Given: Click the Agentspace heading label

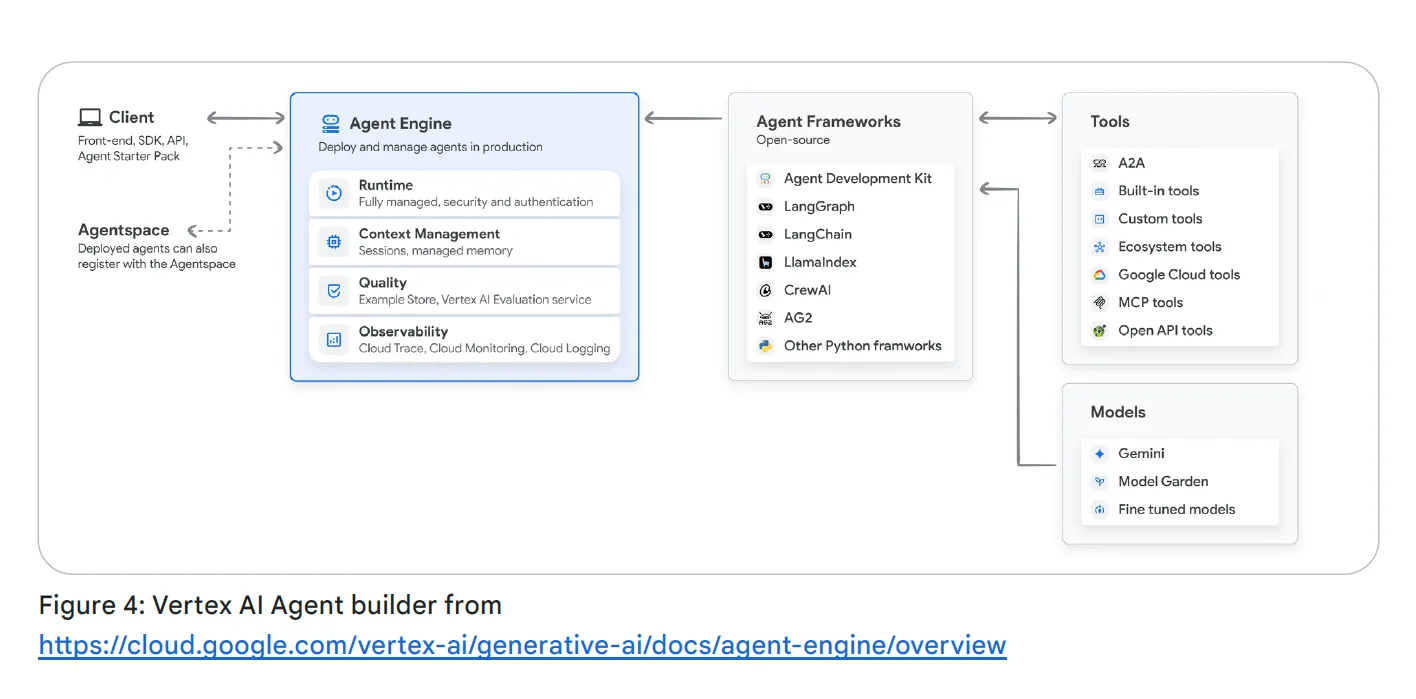Looking at the screenshot, I should coord(124,230).
